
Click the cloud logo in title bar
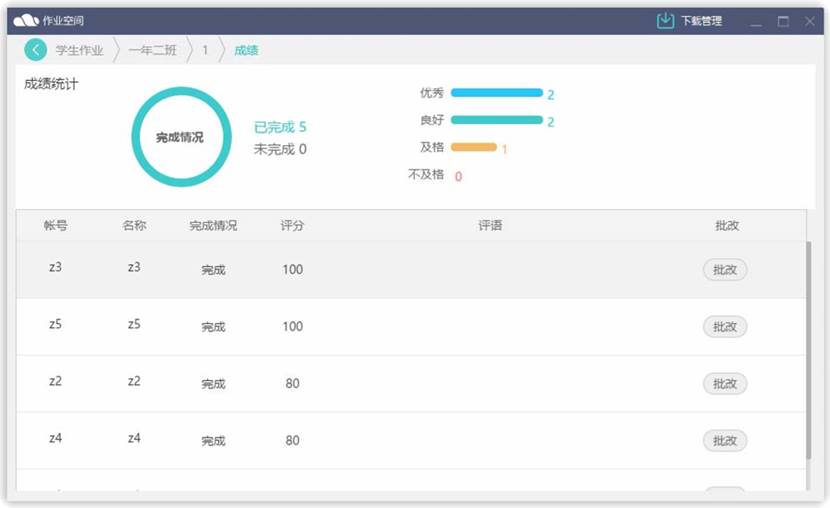26,21
